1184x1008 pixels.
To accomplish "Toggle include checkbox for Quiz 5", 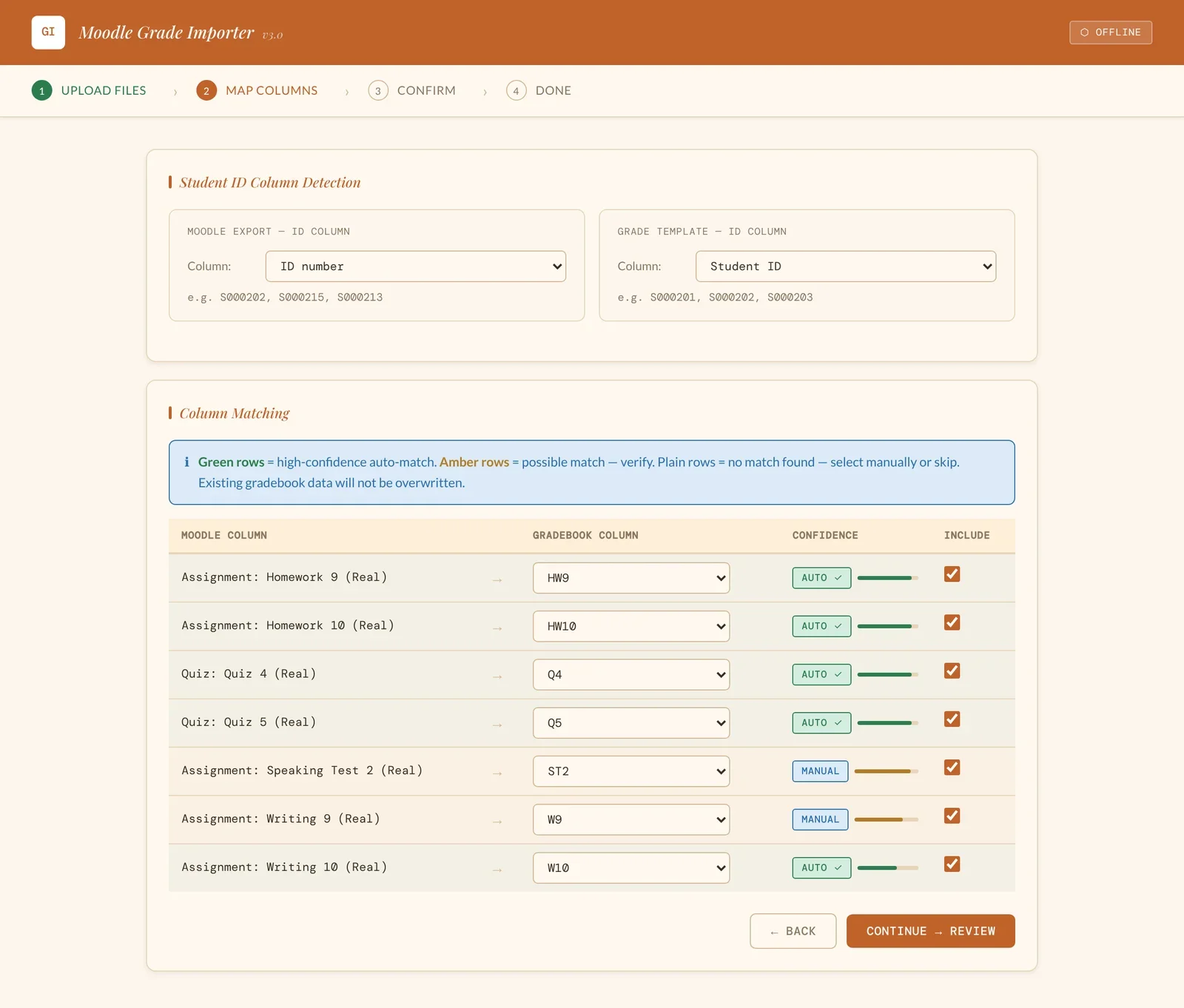I will coord(952,719).
